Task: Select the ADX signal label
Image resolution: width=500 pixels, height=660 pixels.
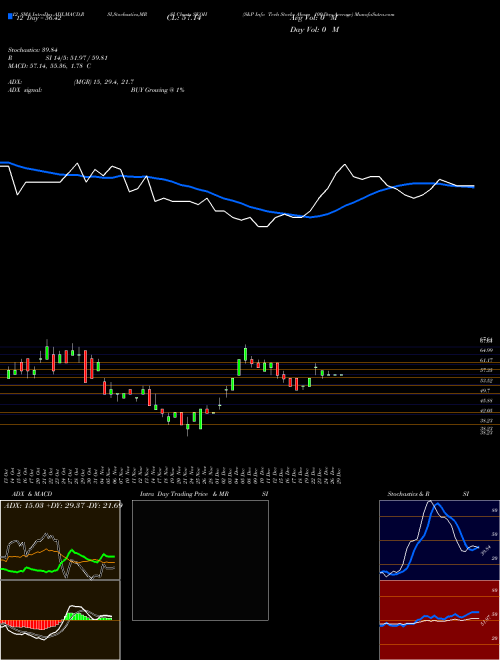Action: (24, 90)
